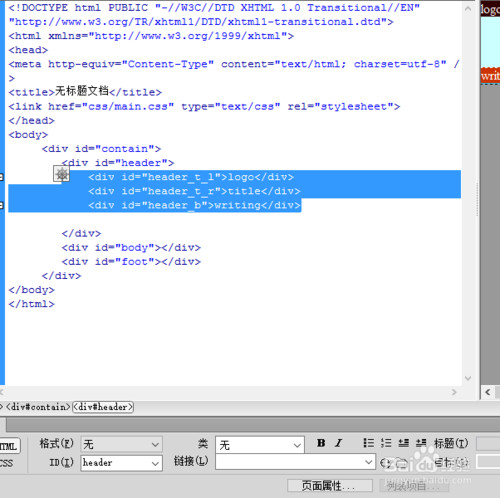Click the header_b writing div line

(x=194, y=205)
